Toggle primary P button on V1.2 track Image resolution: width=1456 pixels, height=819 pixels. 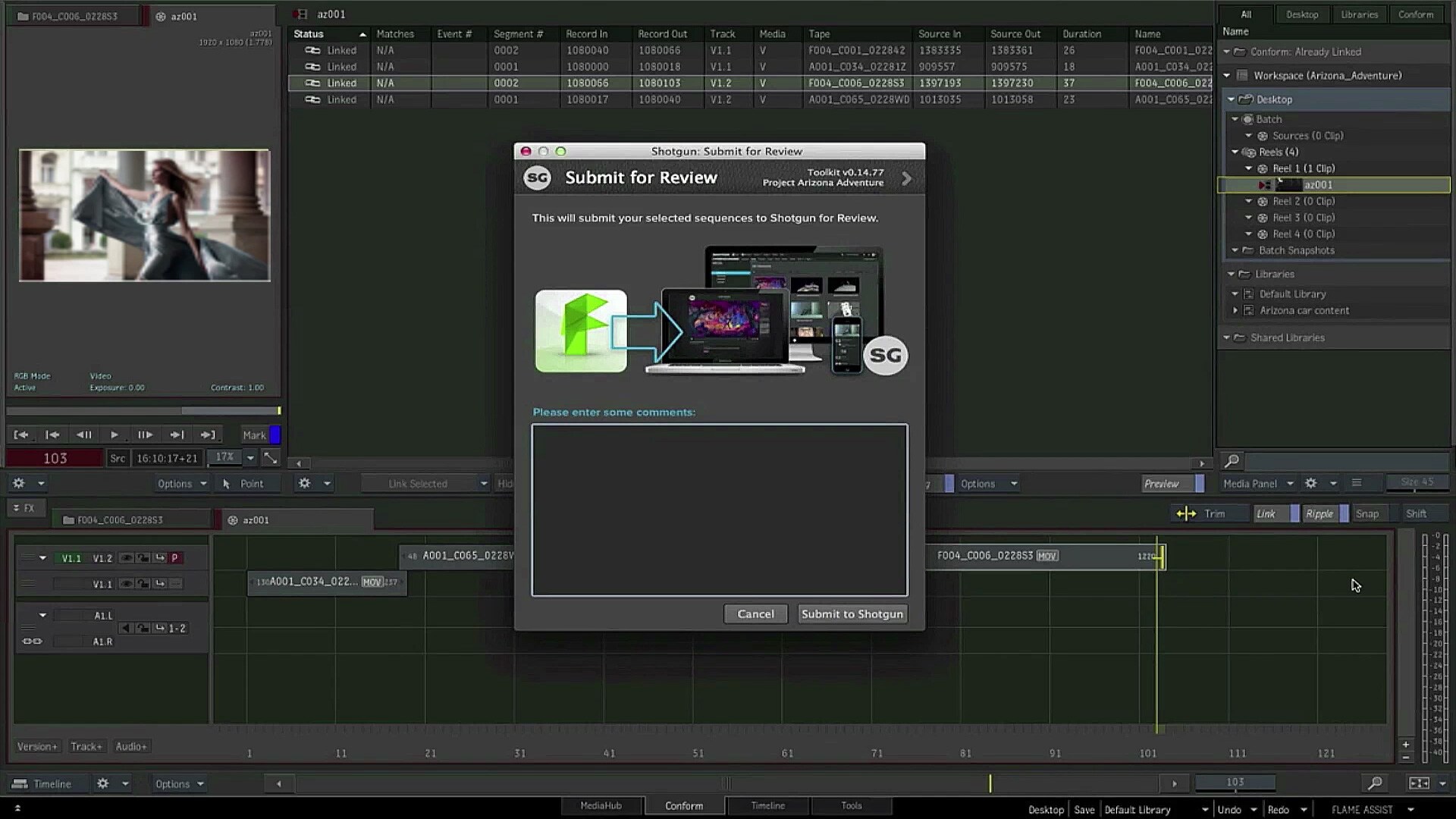pyautogui.click(x=175, y=558)
